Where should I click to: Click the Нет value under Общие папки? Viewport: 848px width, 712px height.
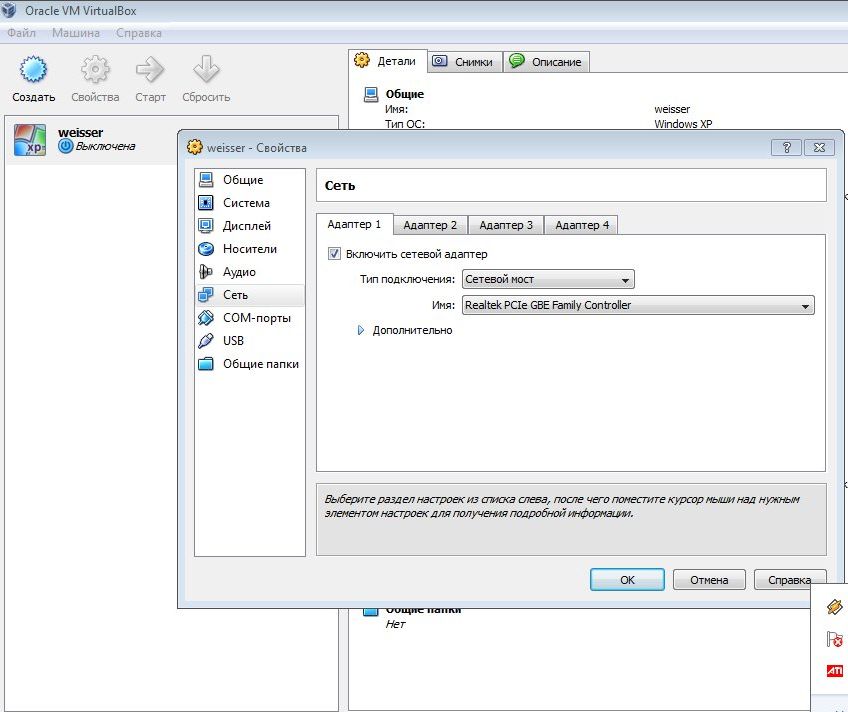coord(395,624)
